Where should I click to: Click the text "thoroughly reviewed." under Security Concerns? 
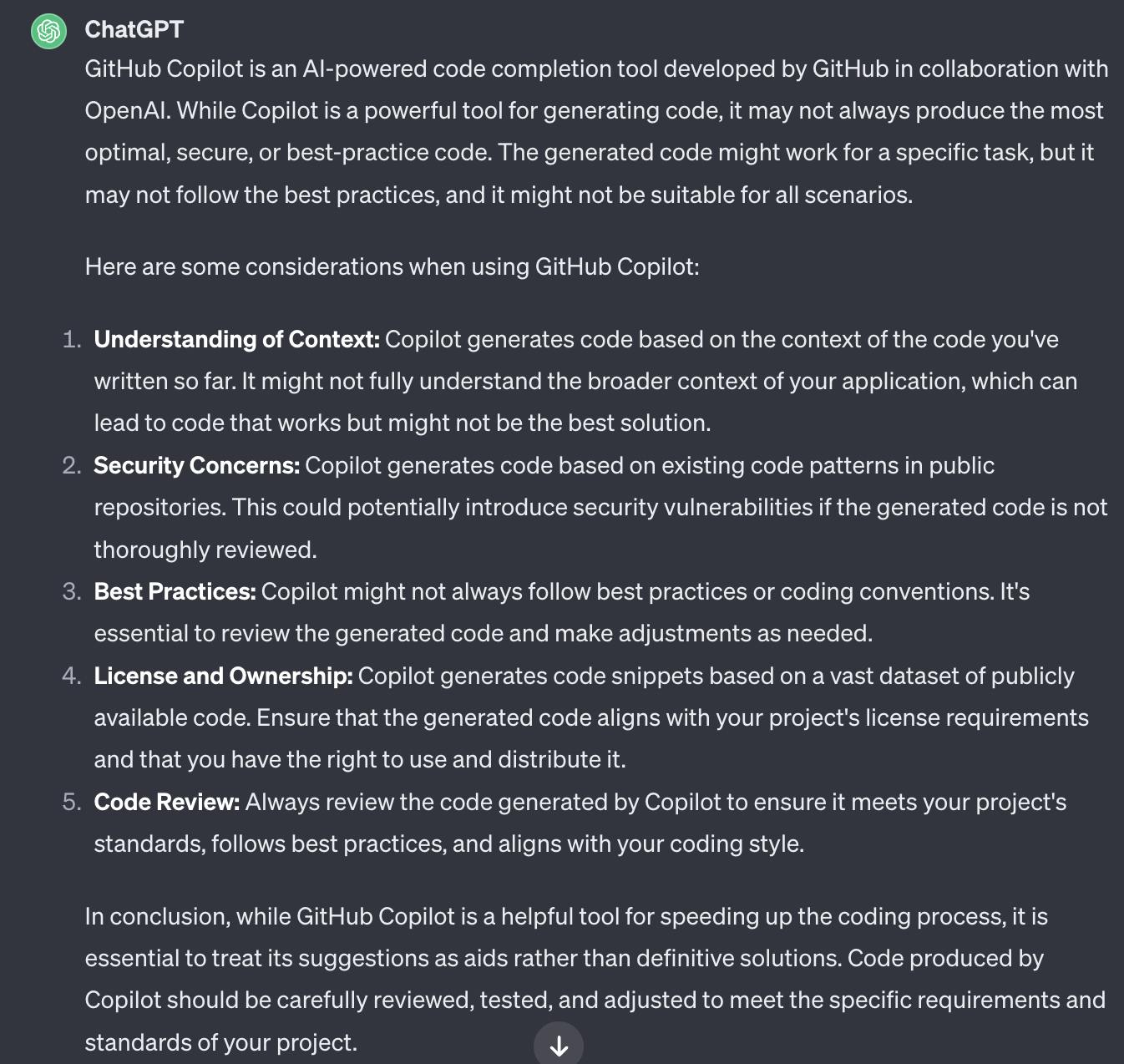(205, 550)
